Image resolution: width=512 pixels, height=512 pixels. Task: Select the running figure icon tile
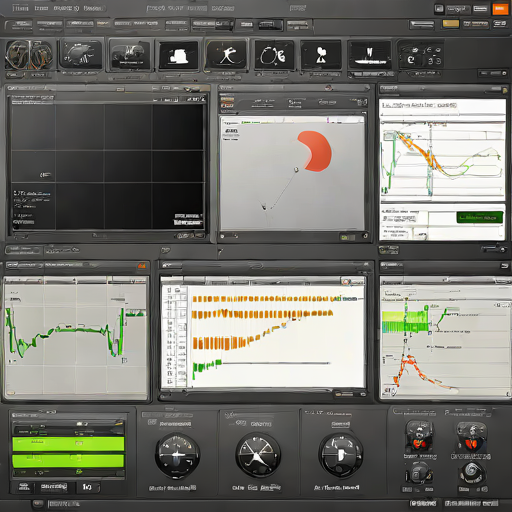[x=226, y=55]
